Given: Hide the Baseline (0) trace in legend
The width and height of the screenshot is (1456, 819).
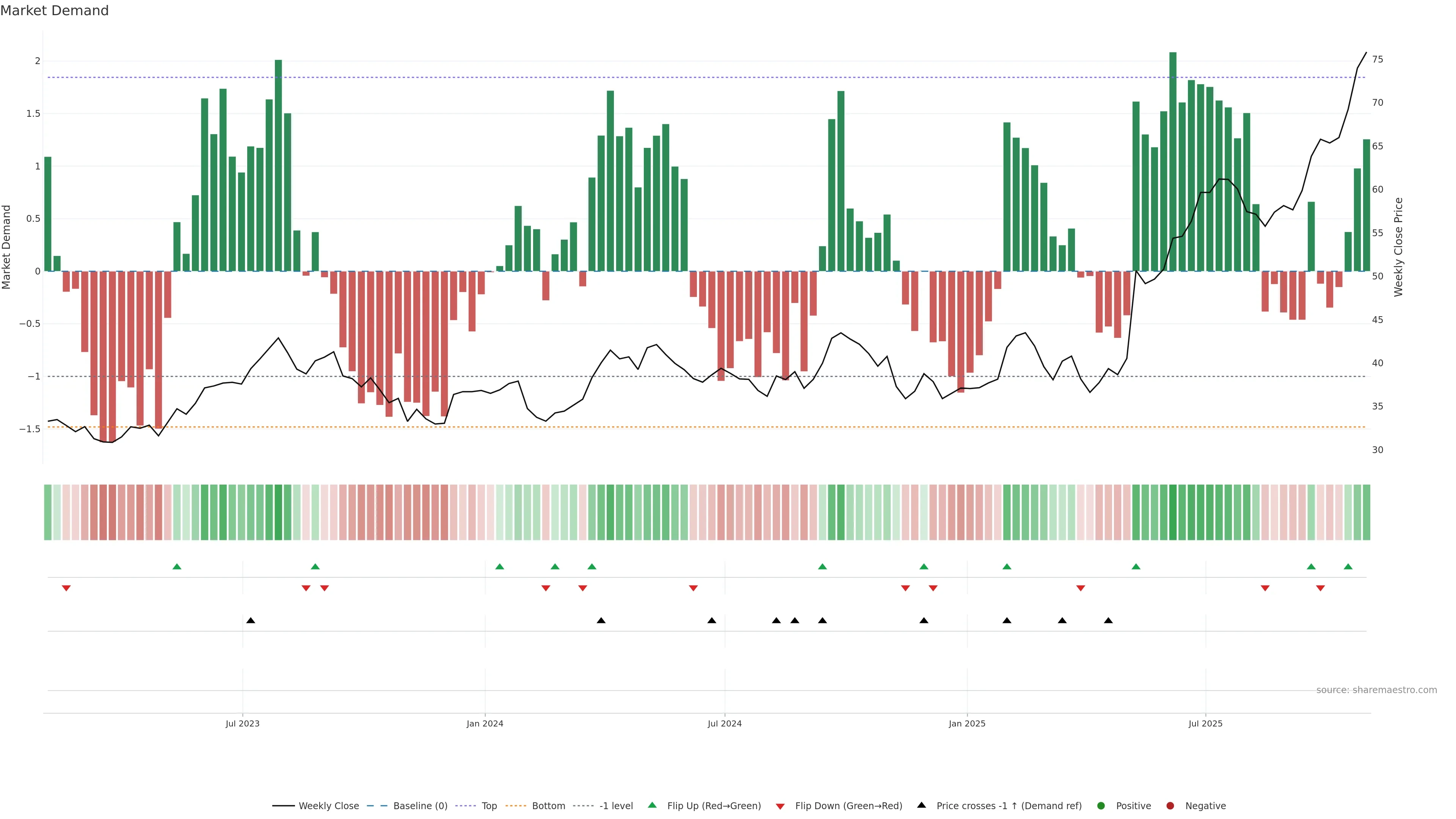Looking at the screenshot, I should [420, 806].
